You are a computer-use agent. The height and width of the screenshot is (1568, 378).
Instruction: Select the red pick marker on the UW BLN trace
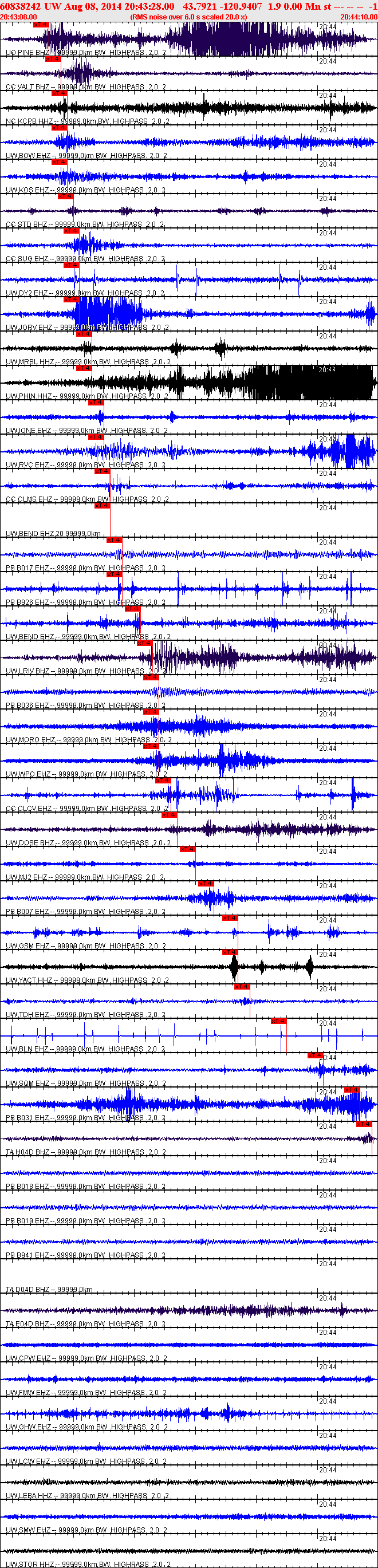pos(278,1021)
